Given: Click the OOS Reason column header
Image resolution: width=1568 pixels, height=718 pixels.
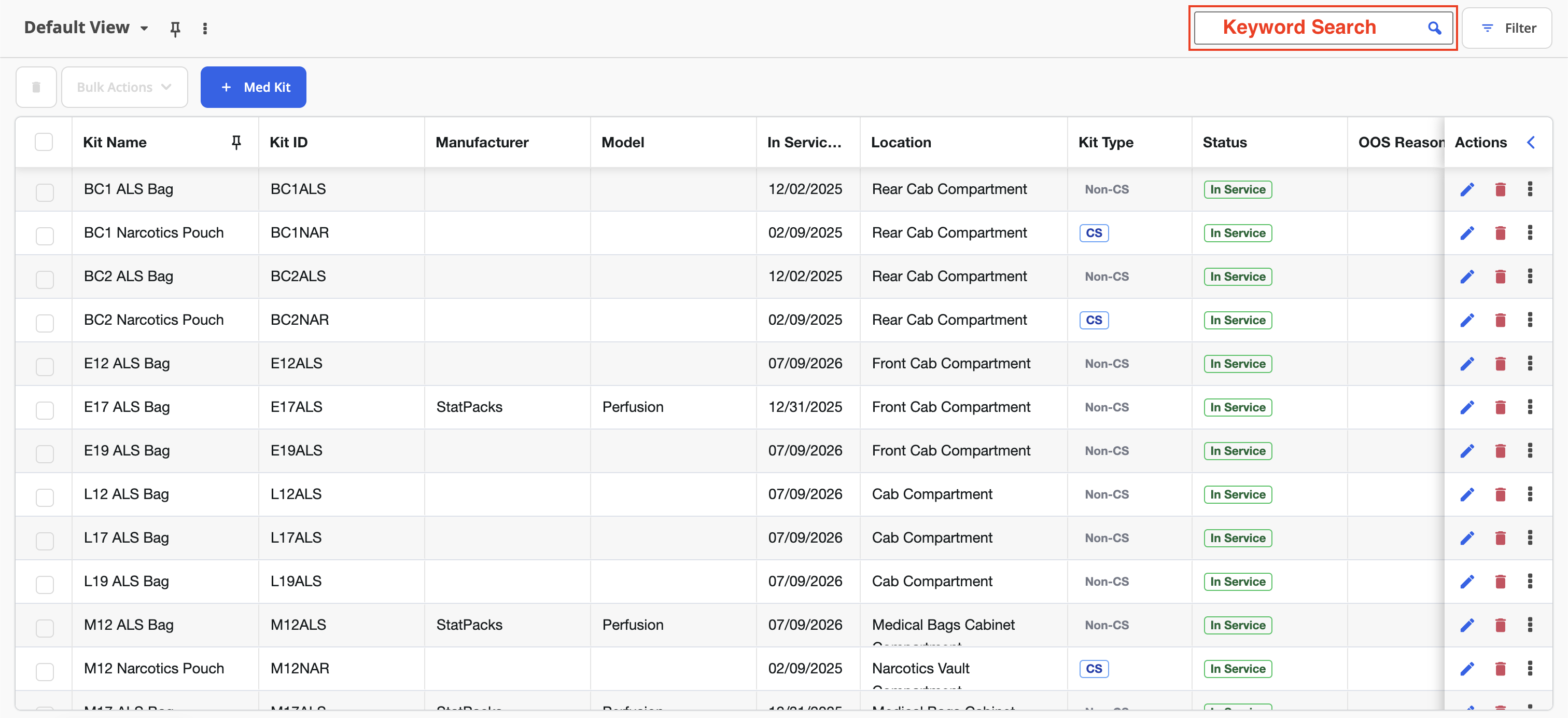Looking at the screenshot, I should point(1401,143).
